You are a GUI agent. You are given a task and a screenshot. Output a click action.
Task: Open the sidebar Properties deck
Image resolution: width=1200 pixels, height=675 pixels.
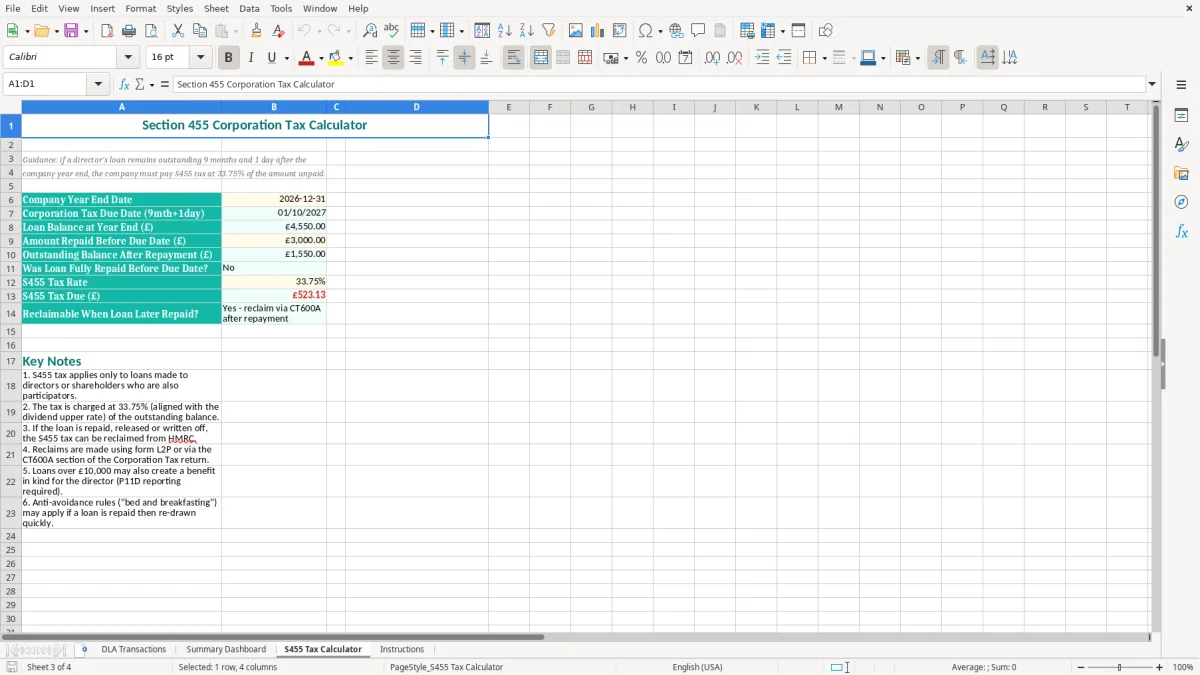point(1181,115)
